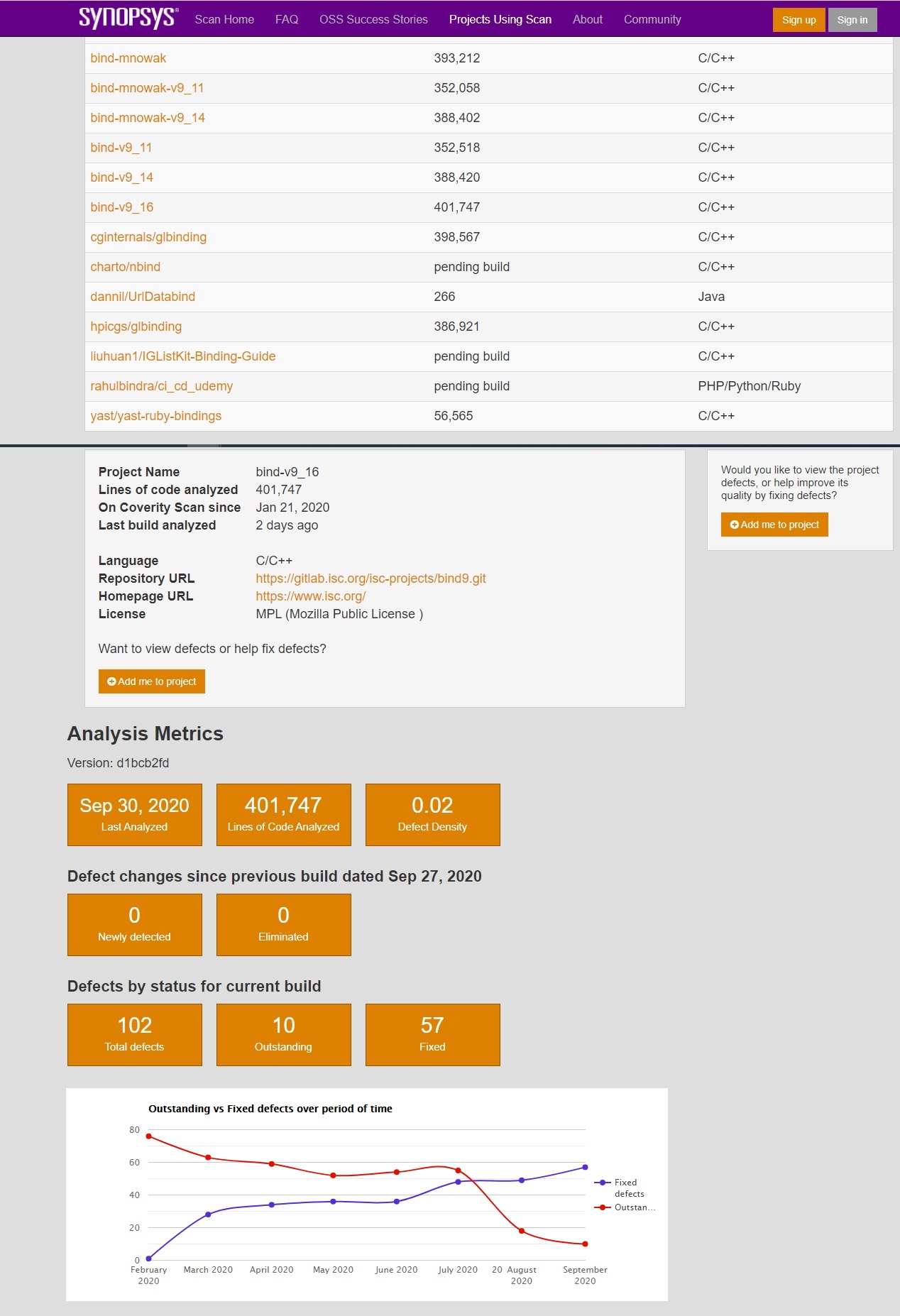
Task: Click MPL (Mozilla Public License) text
Action: click(x=339, y=614)
